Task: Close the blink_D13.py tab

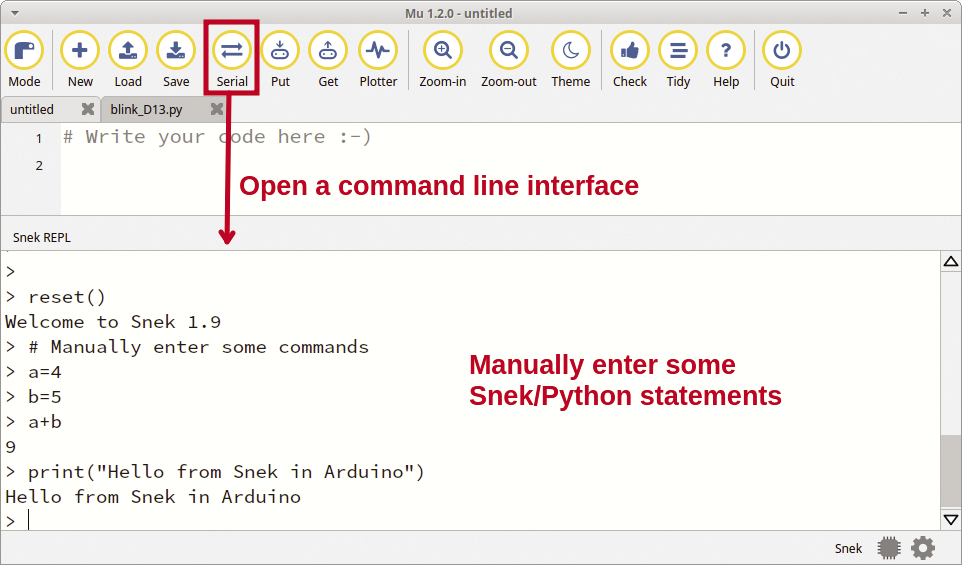Action: coord(217,109)
